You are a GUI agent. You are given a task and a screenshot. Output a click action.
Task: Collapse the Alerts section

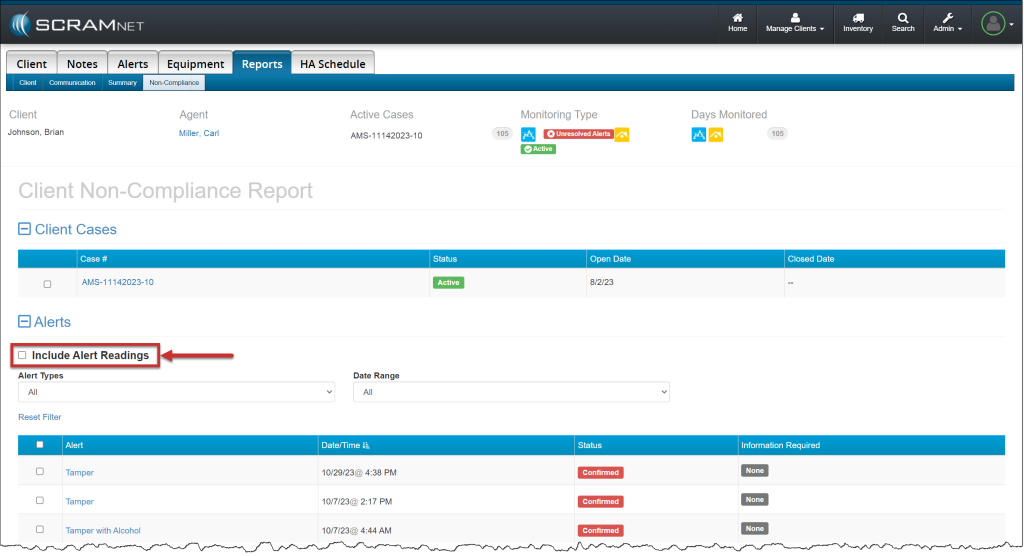tap(24, 321)
